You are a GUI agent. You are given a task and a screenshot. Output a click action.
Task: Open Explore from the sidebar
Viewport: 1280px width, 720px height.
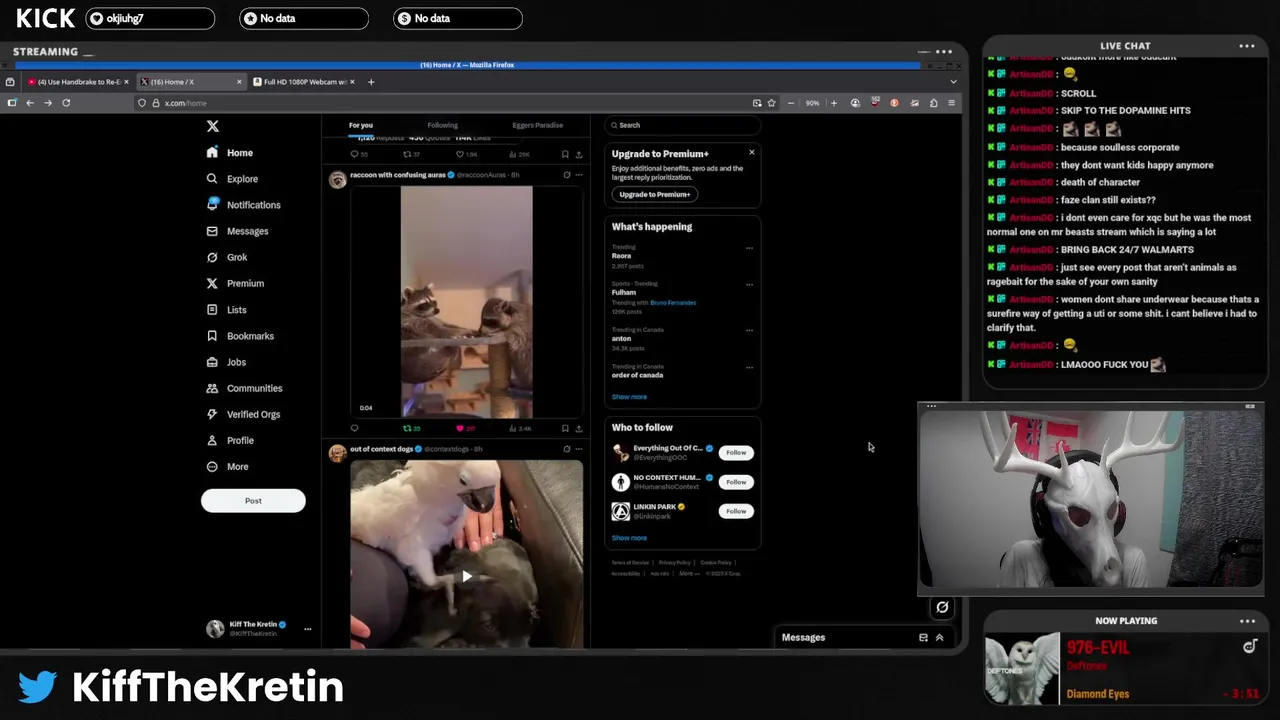pyautogui.click(x=231, y=179)
